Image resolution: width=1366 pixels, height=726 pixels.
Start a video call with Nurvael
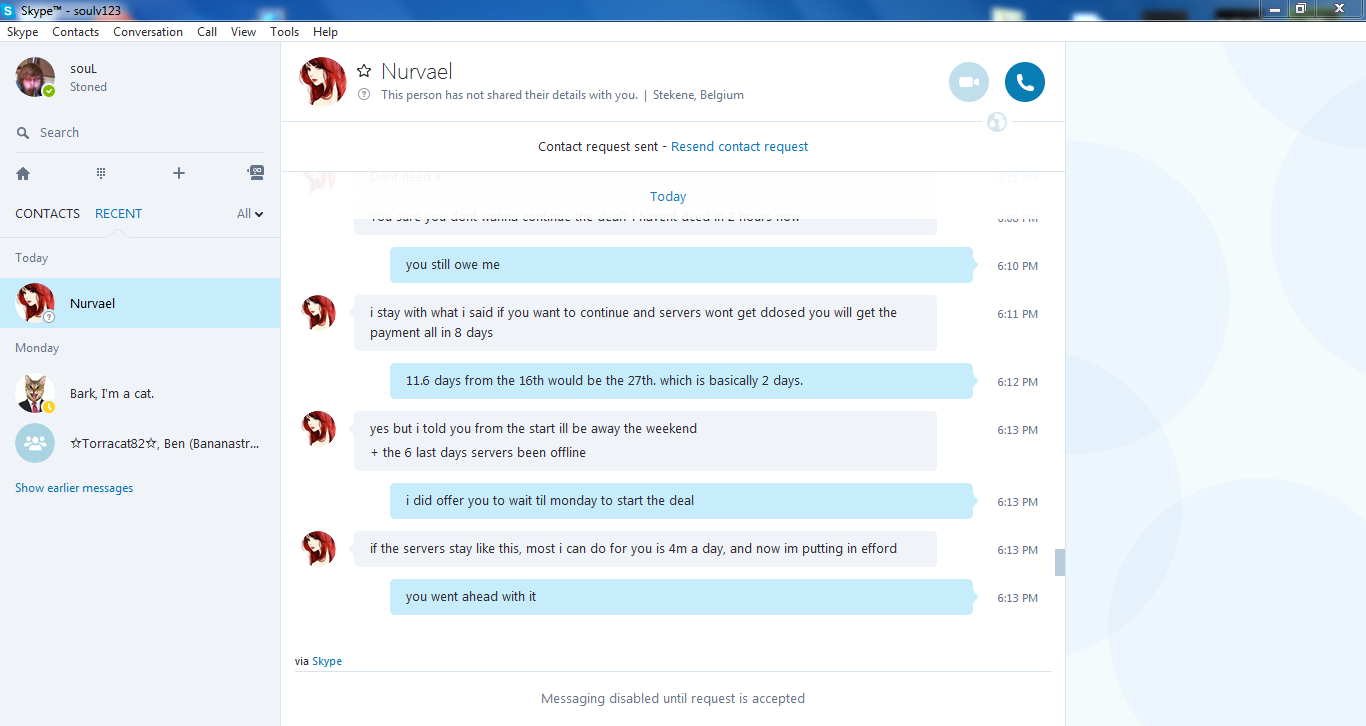click(x=968, y=82)
